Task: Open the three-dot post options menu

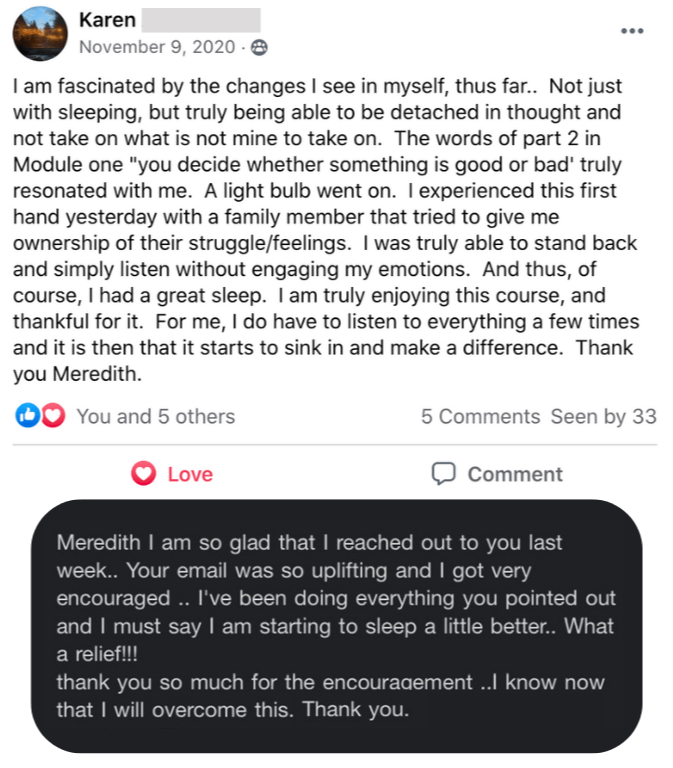Action: click(632, 30)
